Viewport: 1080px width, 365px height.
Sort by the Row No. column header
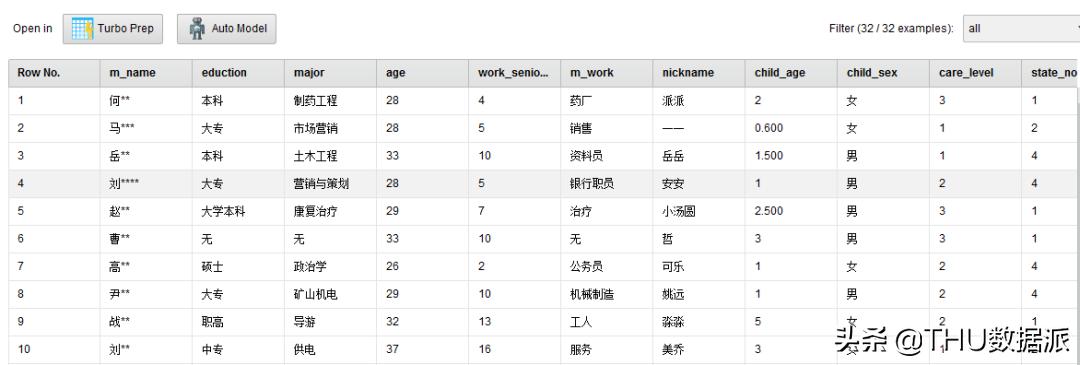pos(54,73)
